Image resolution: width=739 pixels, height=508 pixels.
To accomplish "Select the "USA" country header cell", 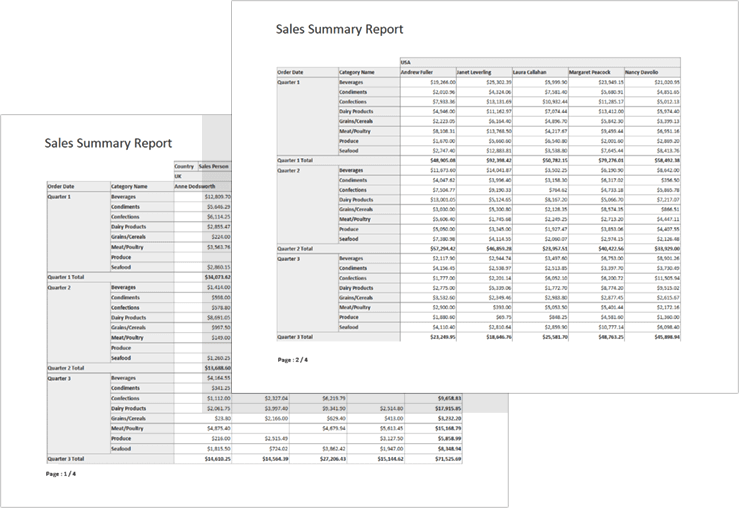I will click(x=540, y=62).
